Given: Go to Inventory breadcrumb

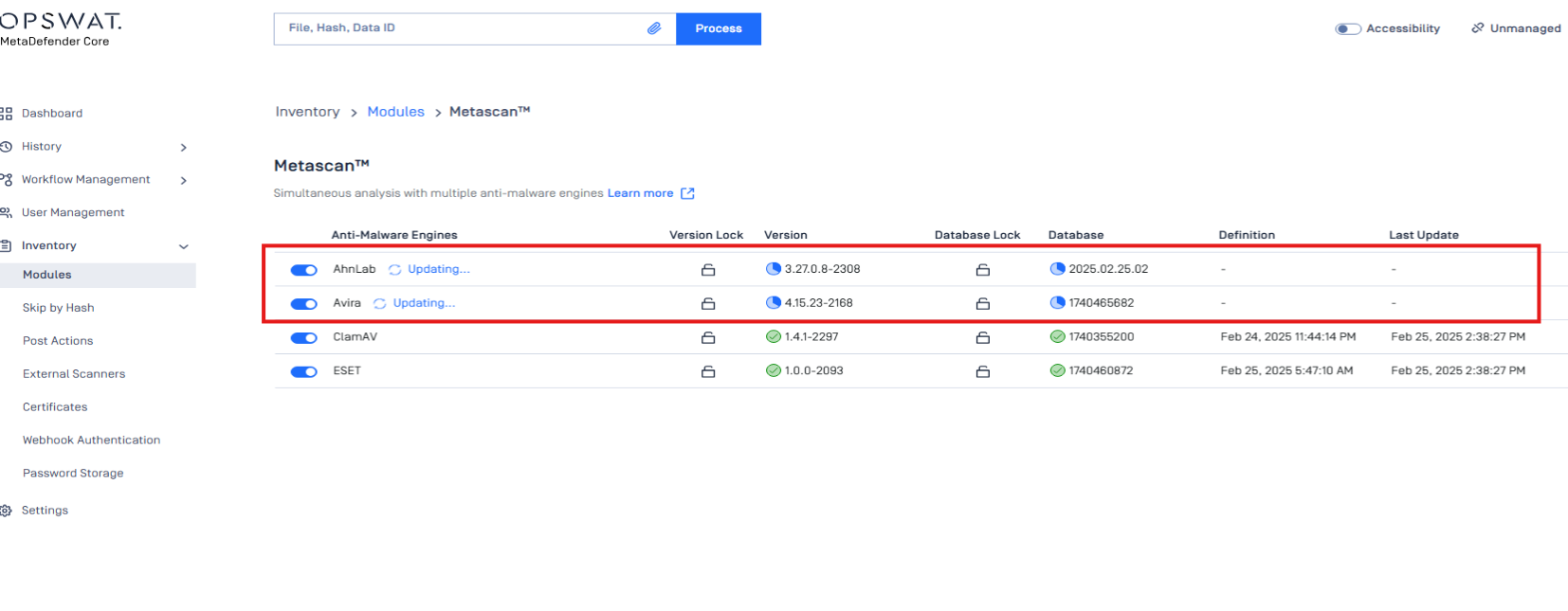Looking at the screenshot, I should point(307,112).
